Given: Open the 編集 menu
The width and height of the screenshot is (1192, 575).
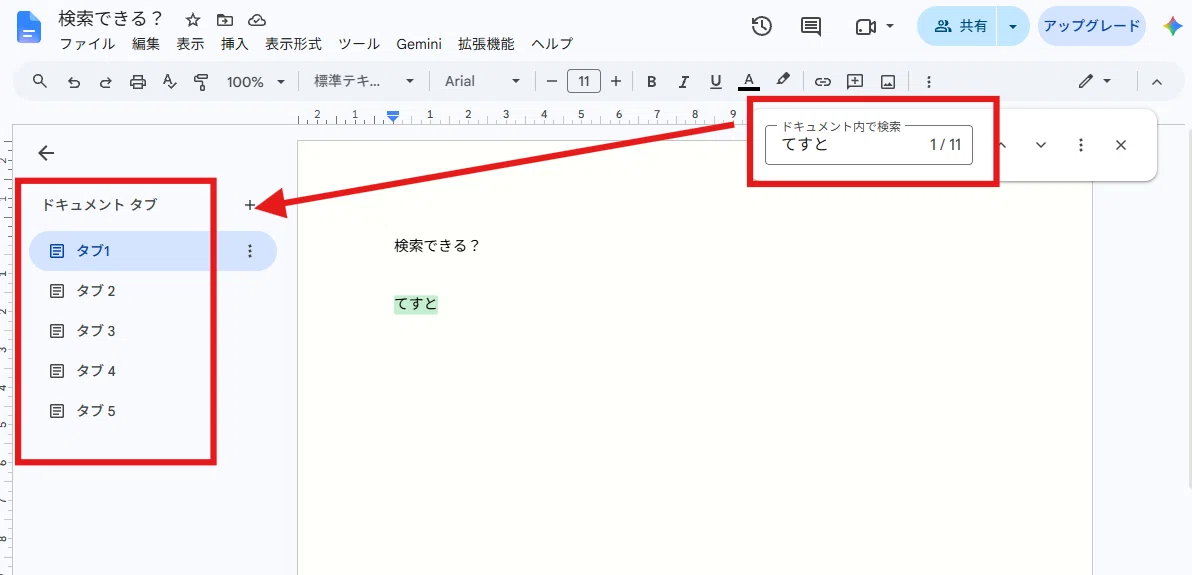Looking at the screenshot, I should click(x=145, y=43).
